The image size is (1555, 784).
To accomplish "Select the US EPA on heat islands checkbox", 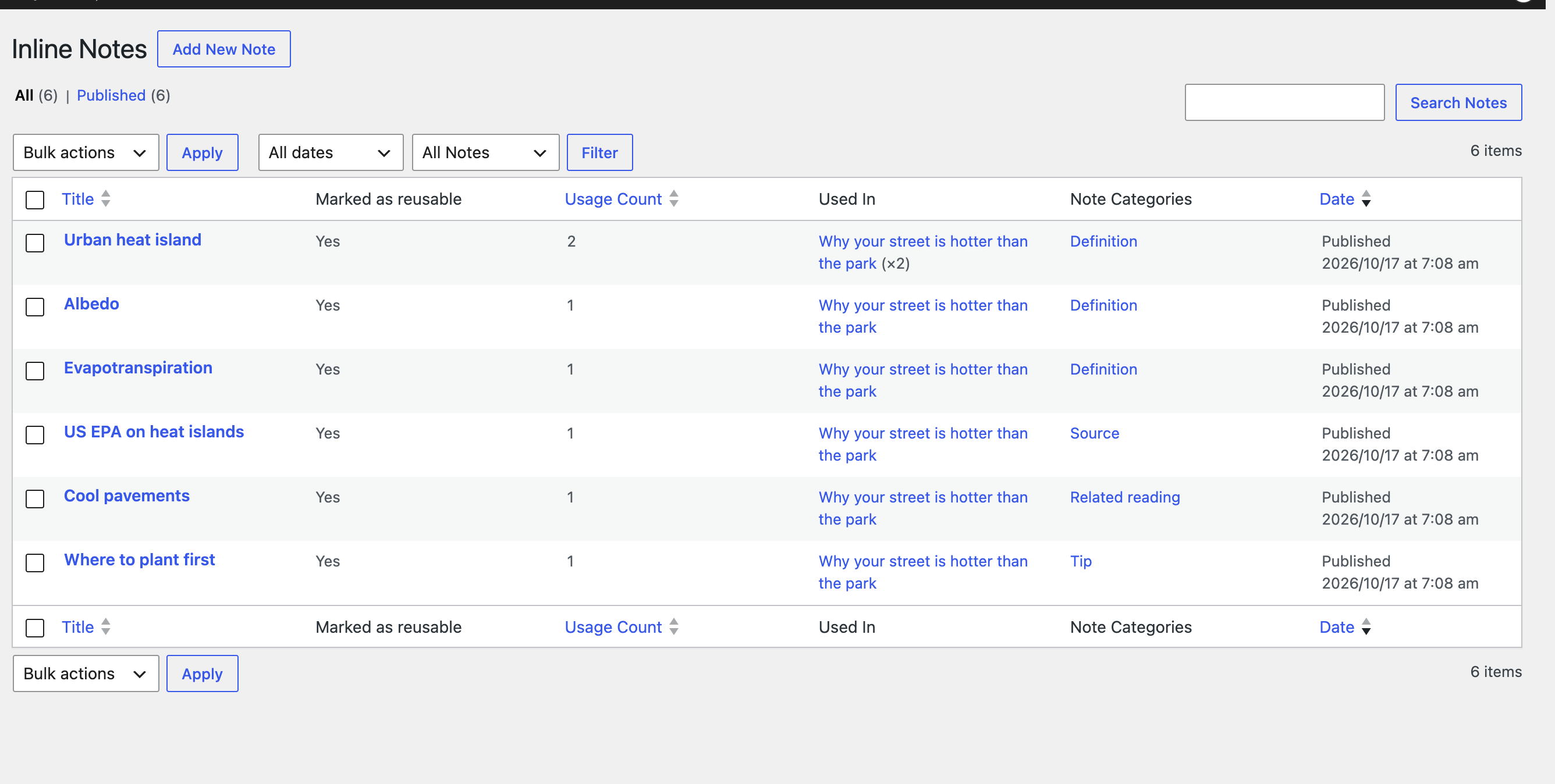I will (x=35, y=435).
